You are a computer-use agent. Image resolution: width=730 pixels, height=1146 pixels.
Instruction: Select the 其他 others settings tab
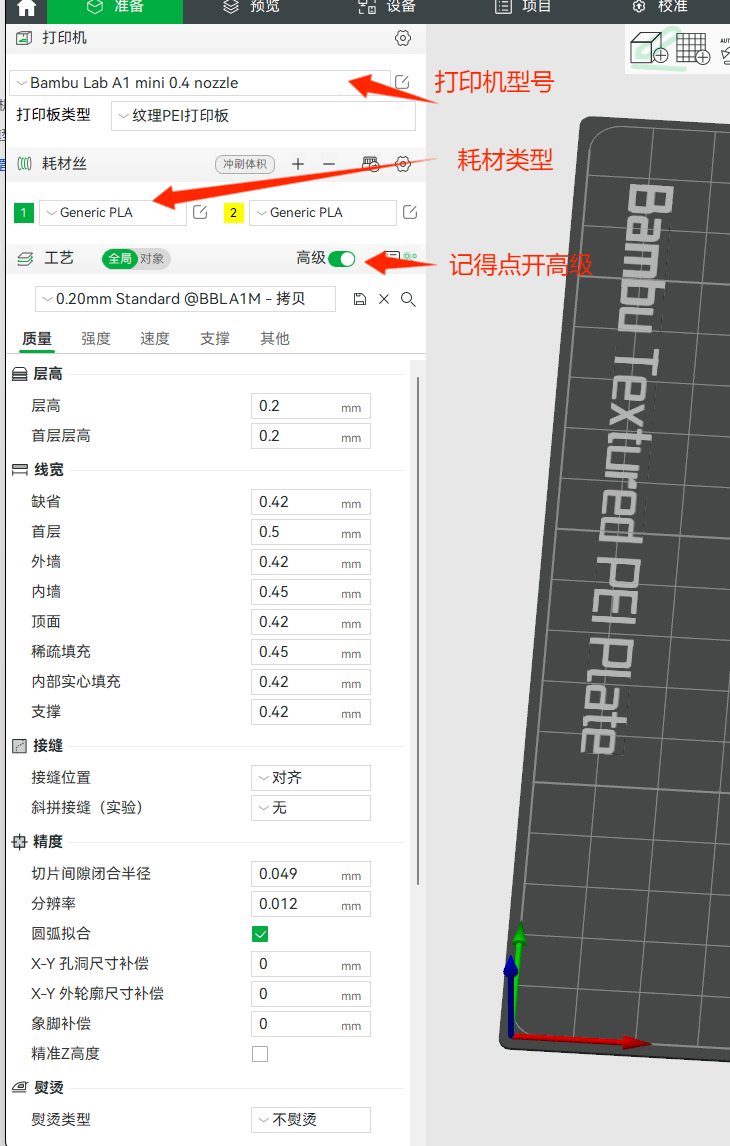[x=275, y=338]
